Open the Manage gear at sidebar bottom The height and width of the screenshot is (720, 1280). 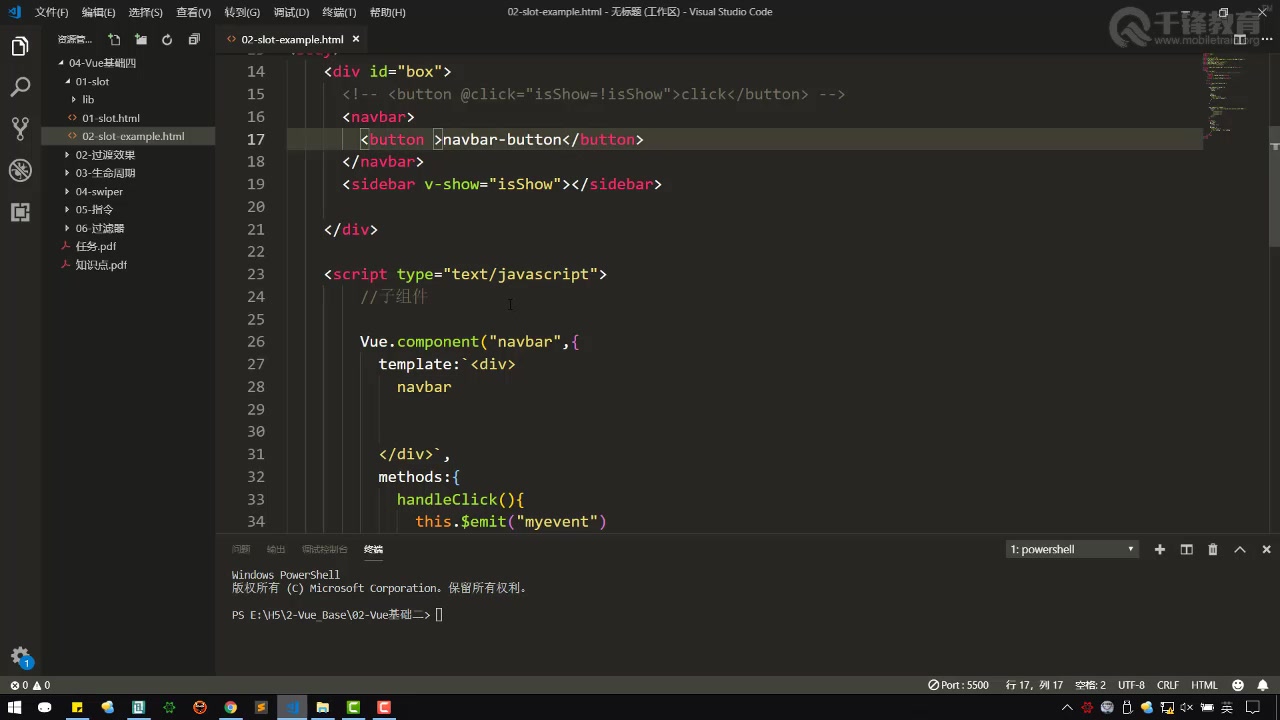click(20, 657)
